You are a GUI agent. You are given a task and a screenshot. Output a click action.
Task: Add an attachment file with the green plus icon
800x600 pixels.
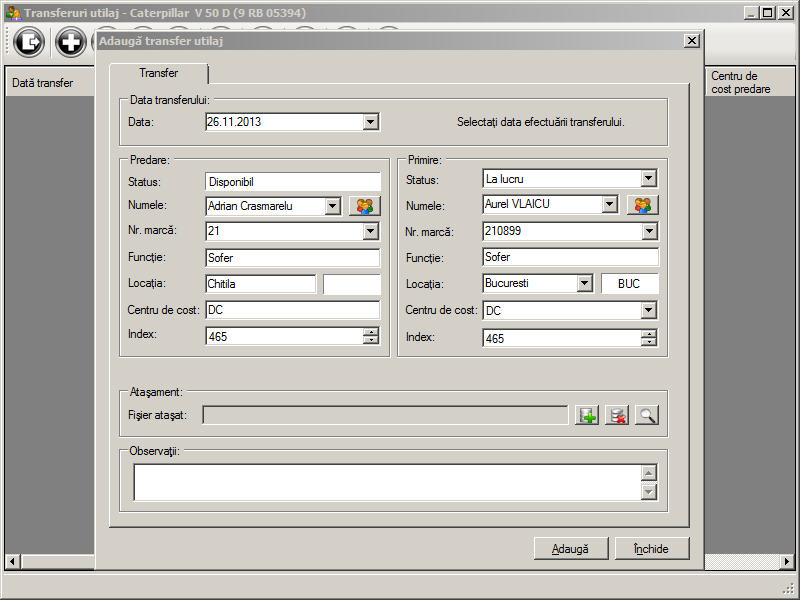[x=587, y=415]
